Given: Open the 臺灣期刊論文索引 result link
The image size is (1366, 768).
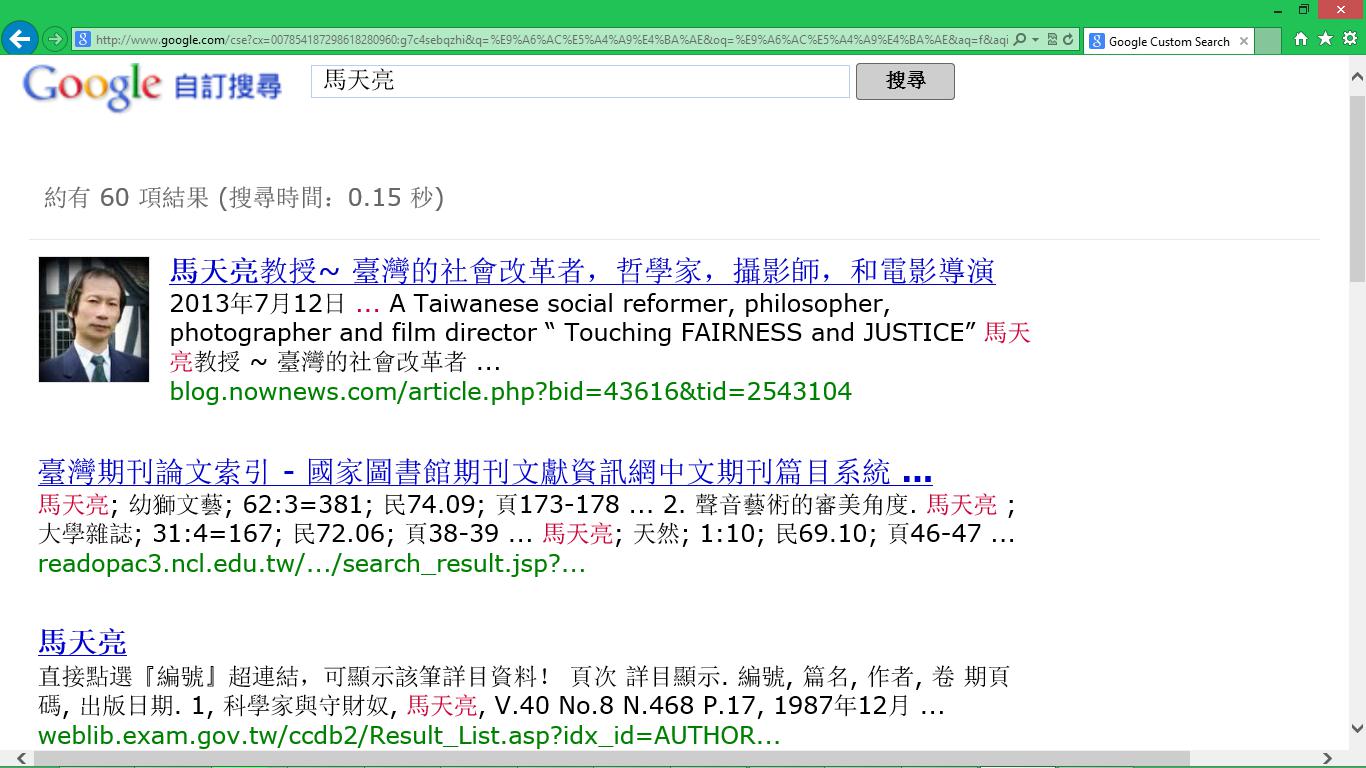Looking at the screenshot, I should (485, 472).
